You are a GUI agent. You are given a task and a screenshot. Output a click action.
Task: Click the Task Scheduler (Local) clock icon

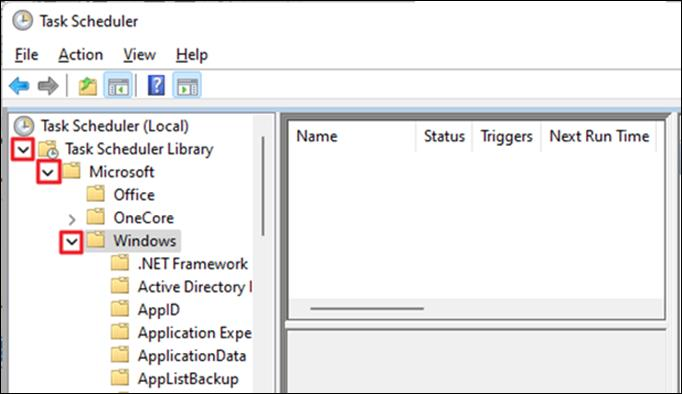[24, 126]
